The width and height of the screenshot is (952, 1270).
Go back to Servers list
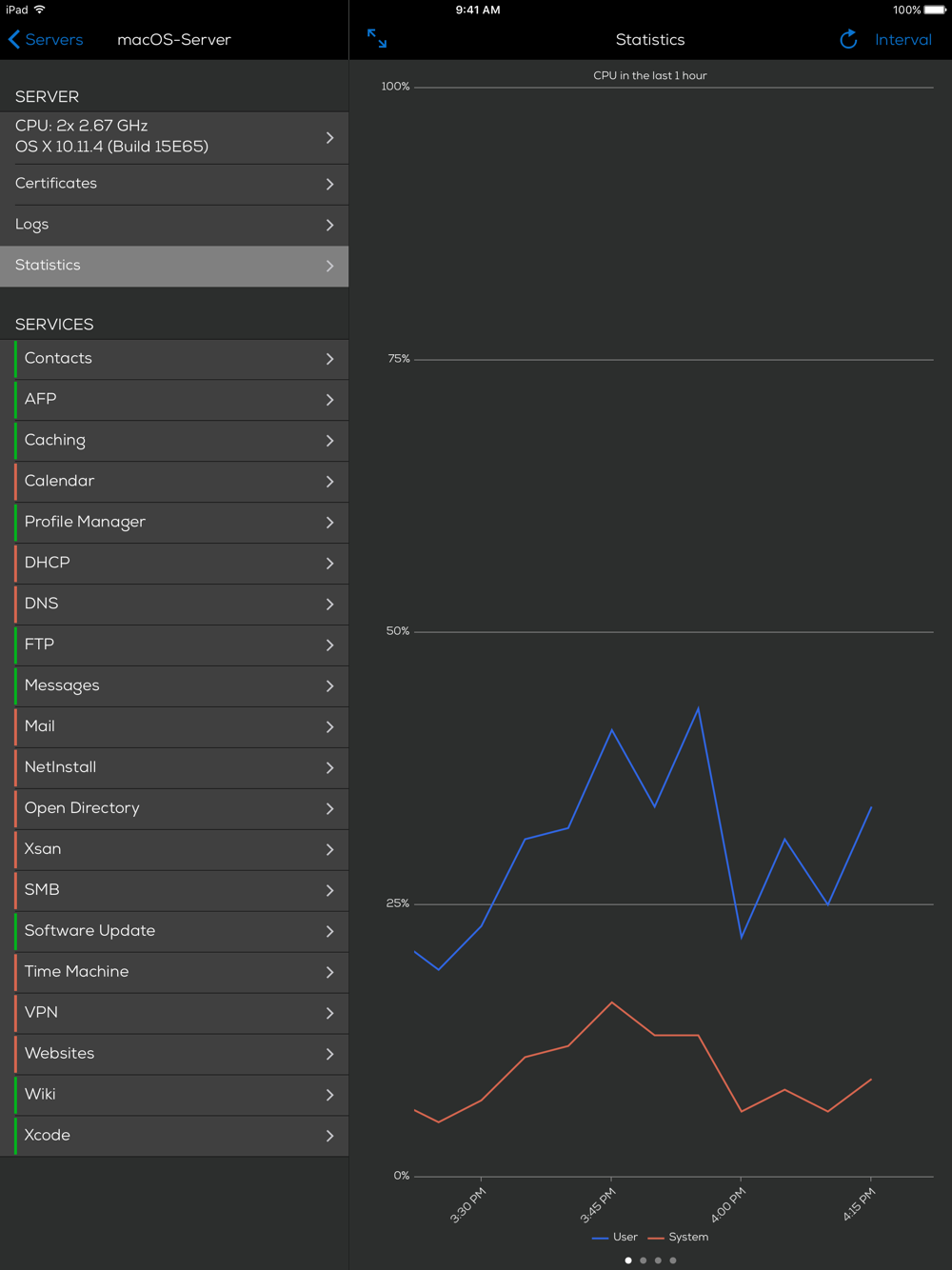53,40
